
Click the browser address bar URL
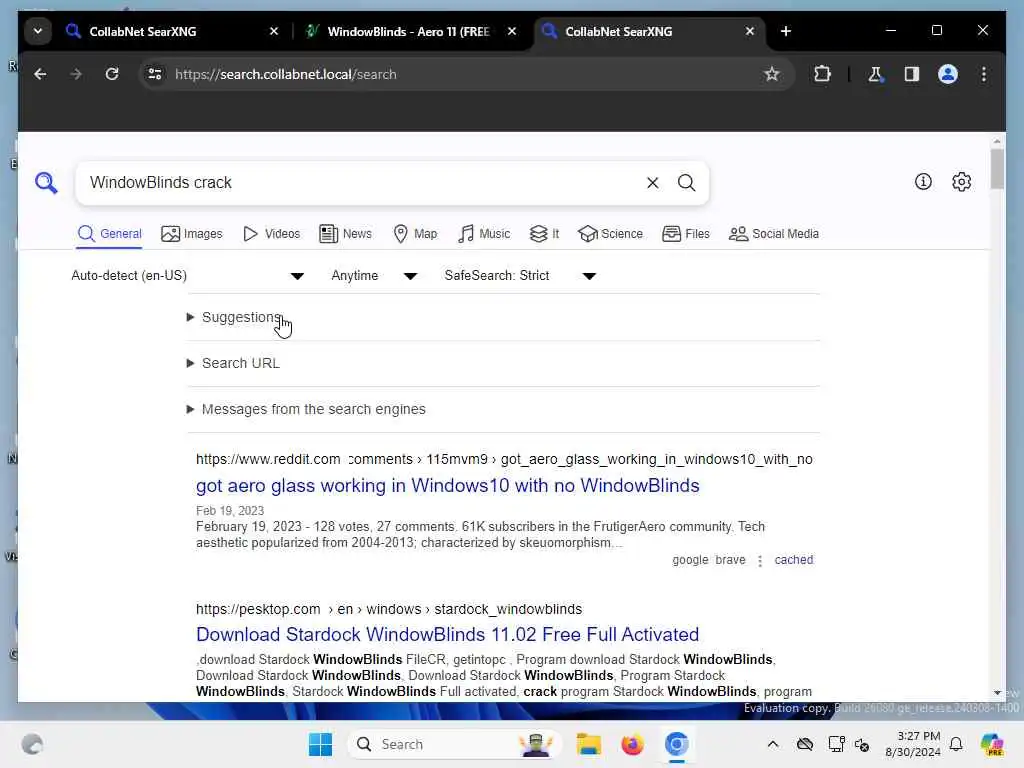coord(285,74)
